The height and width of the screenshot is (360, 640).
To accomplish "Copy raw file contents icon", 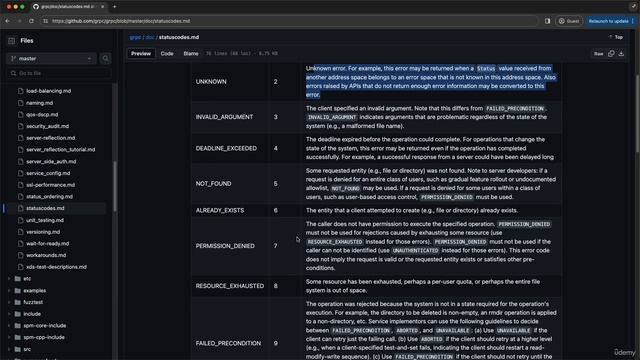I will coord(611,54).
